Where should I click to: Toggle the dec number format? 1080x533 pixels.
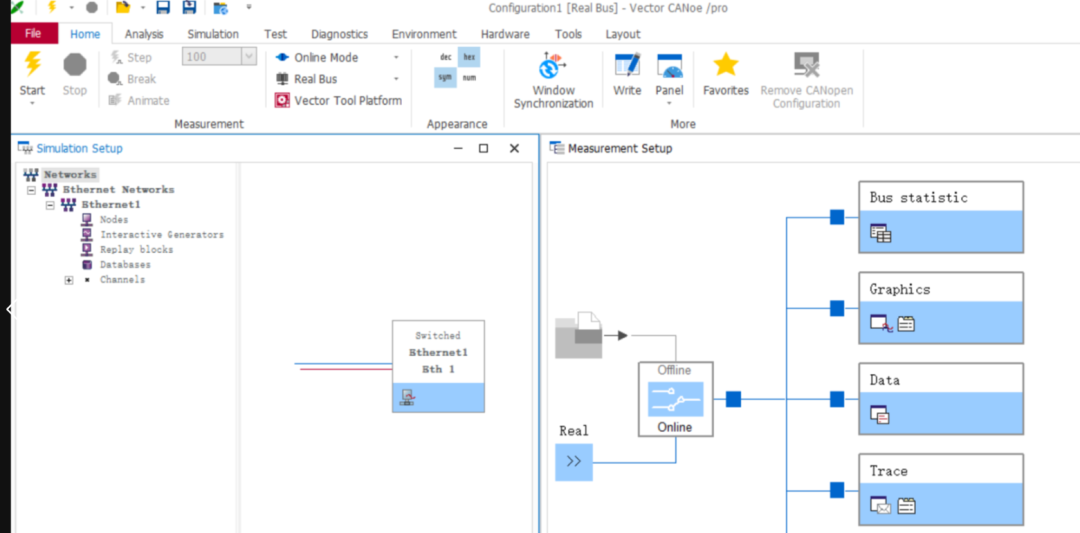tap(446, 57)
